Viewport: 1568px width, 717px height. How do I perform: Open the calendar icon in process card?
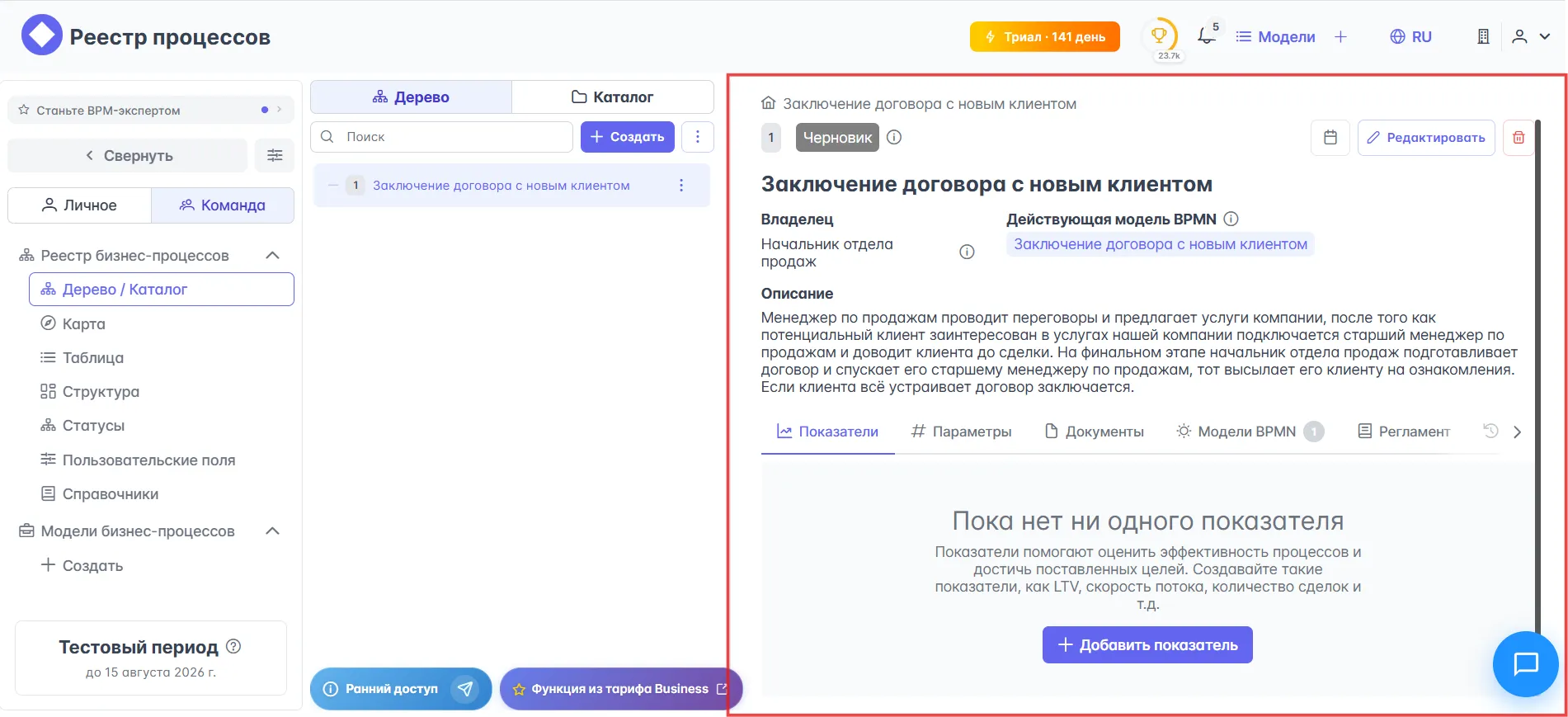[x=1330, y=138]
